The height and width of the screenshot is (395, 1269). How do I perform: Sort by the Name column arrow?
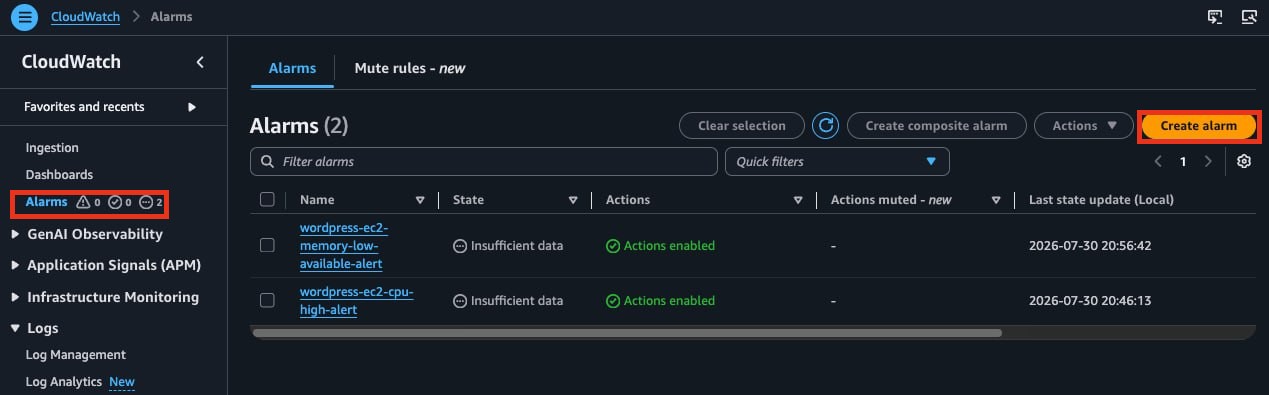(x=420, y=200)
